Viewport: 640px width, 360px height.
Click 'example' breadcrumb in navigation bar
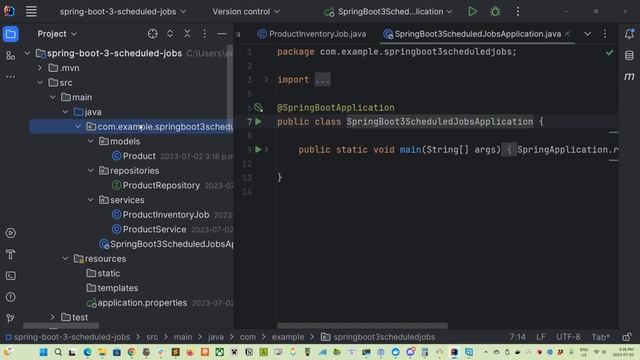tap(288, 337)
